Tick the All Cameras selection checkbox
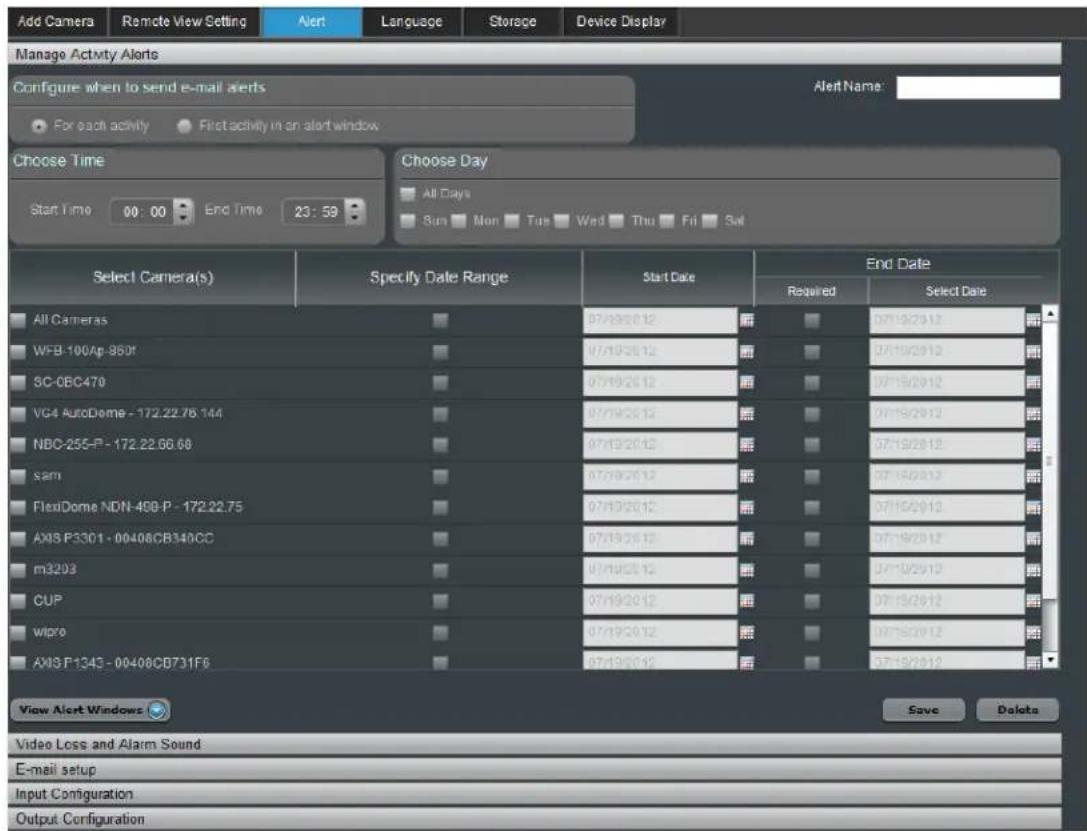Viewport: 1087px width, 831px height. (x=18, y=320)
